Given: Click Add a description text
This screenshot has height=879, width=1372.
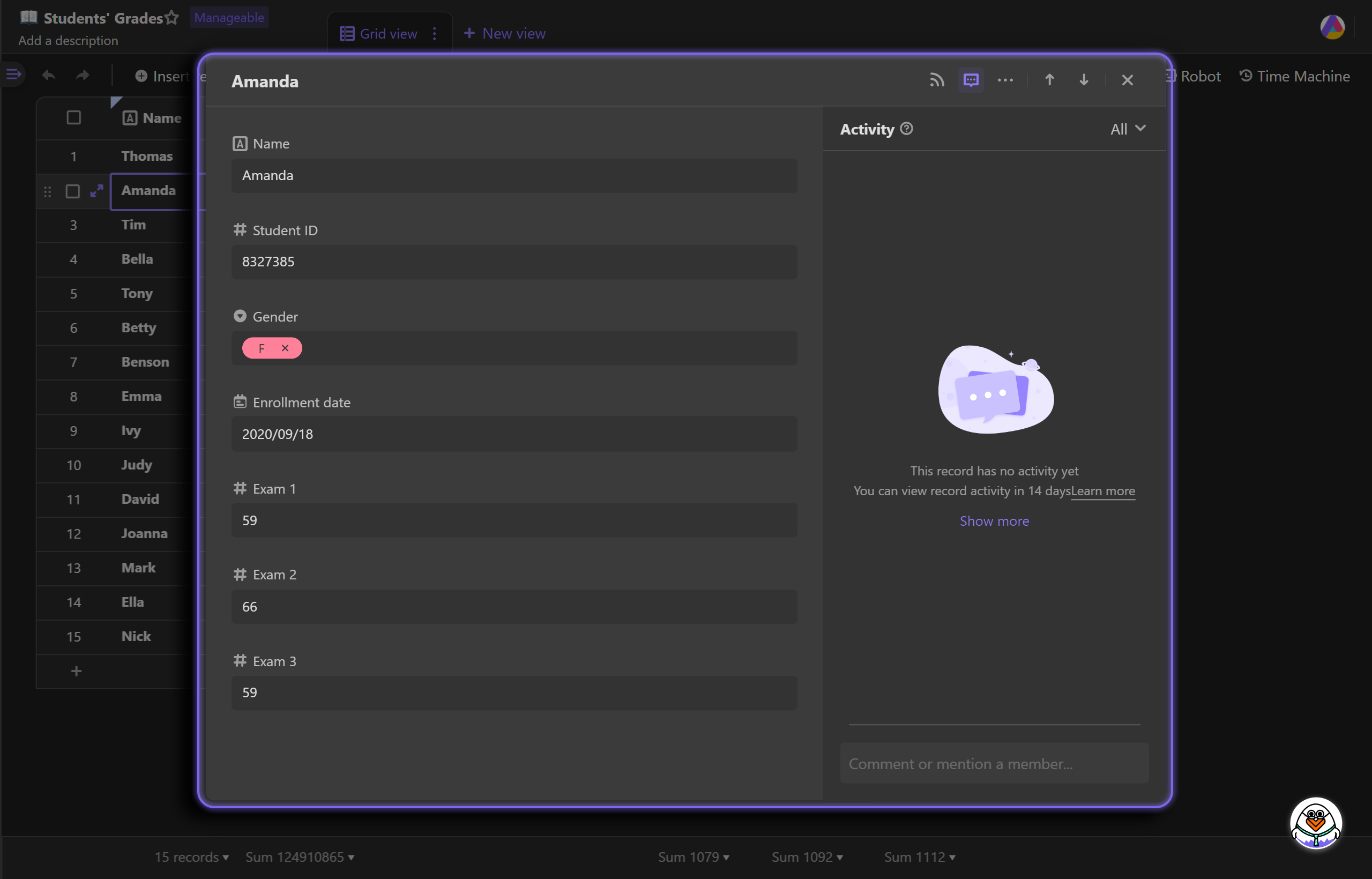Looking at the screenshot, I should pos(68,41).
